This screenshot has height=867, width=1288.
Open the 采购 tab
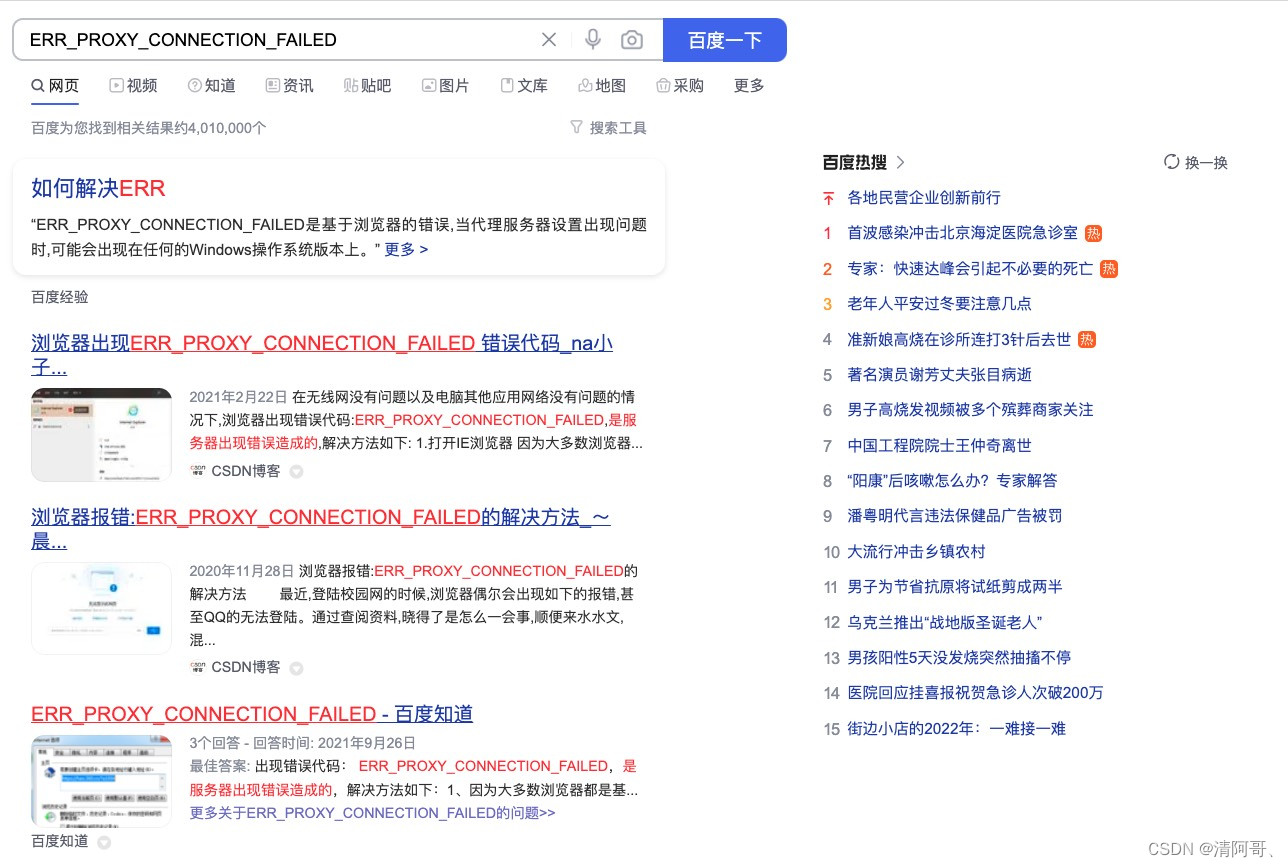(680, 86)
